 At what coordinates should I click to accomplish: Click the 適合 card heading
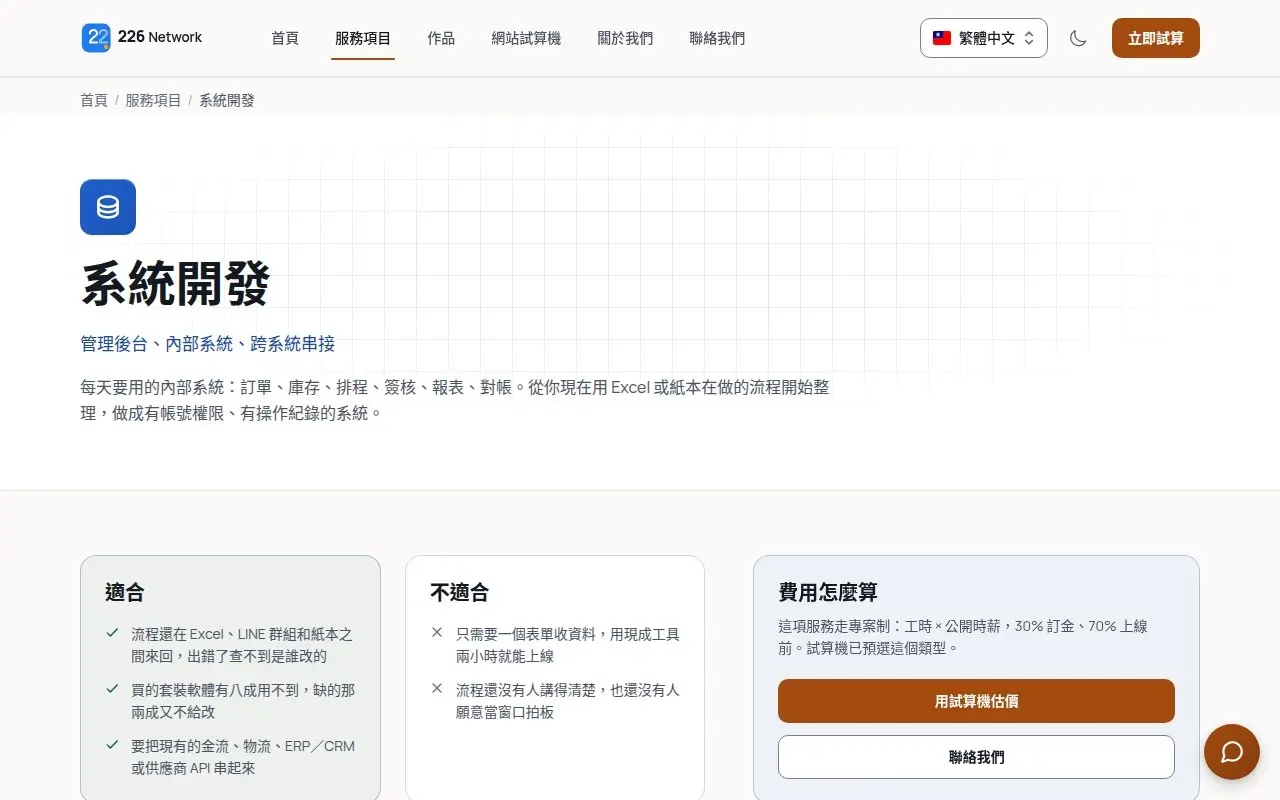[x=125, y=592]
